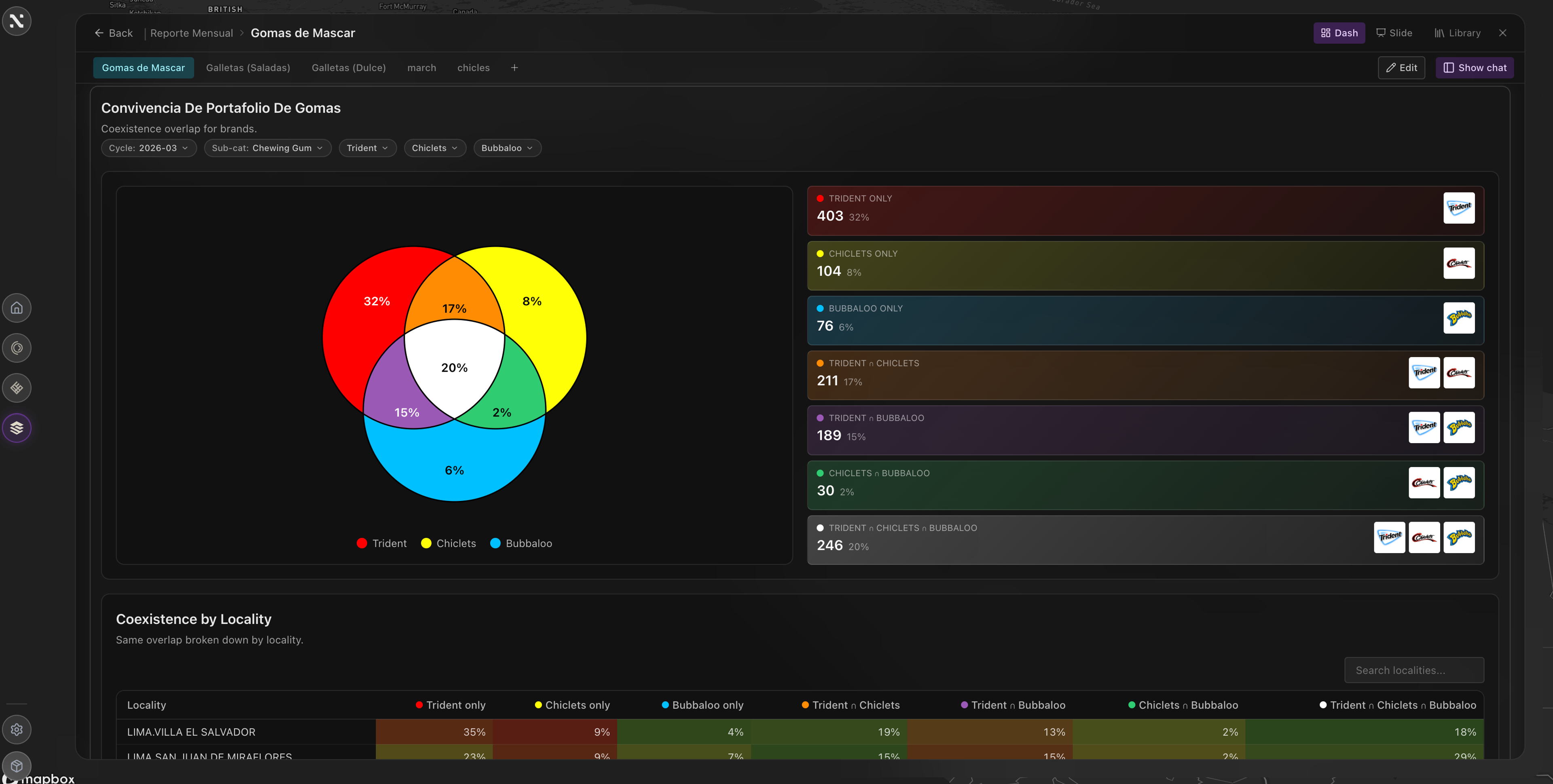Open the Chiclets brand dropdown
Image resolution: width=1553 pixels, height=784 pixels.
coord(435,148)
